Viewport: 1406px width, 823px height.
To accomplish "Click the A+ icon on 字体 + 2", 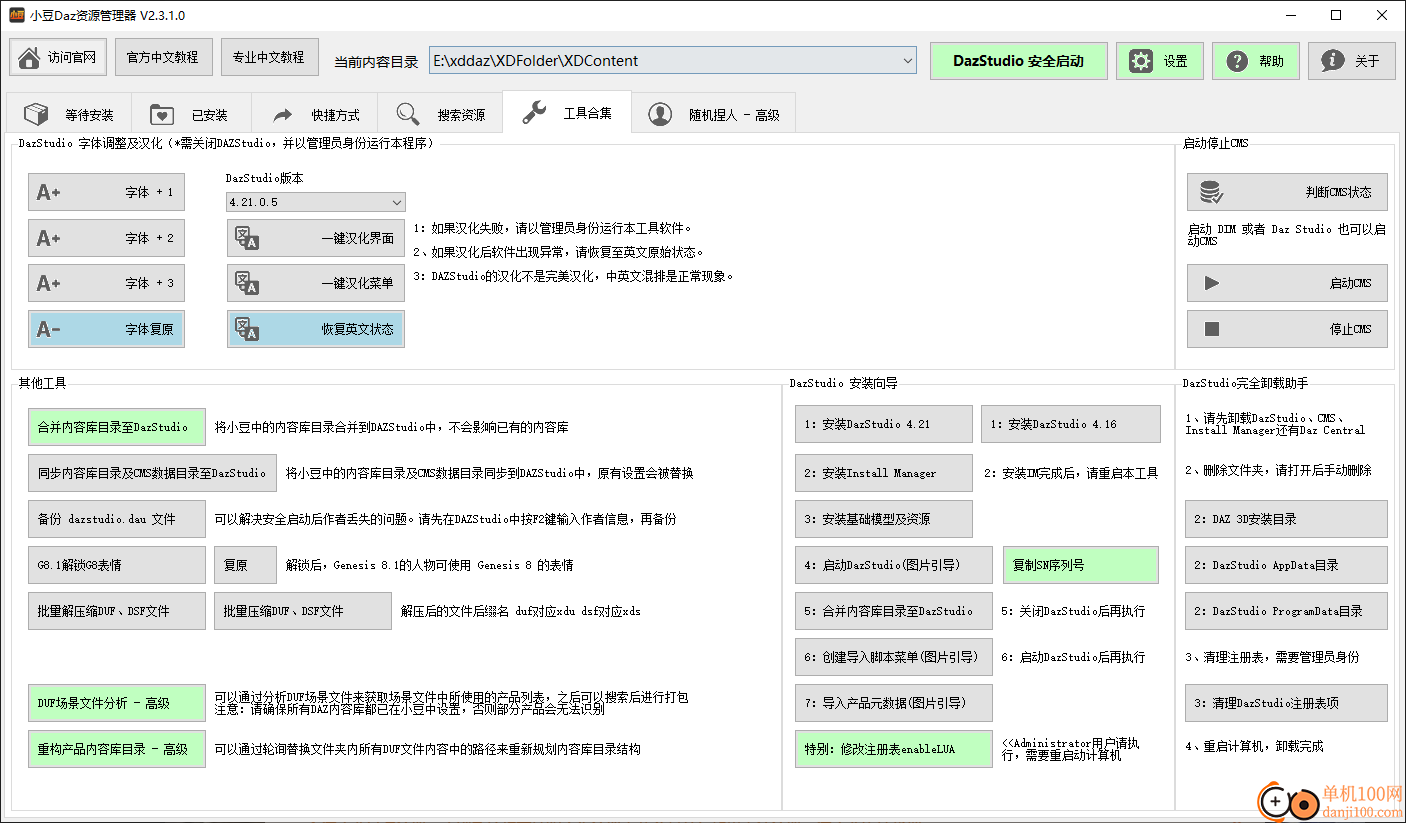I will coord(49,238).
